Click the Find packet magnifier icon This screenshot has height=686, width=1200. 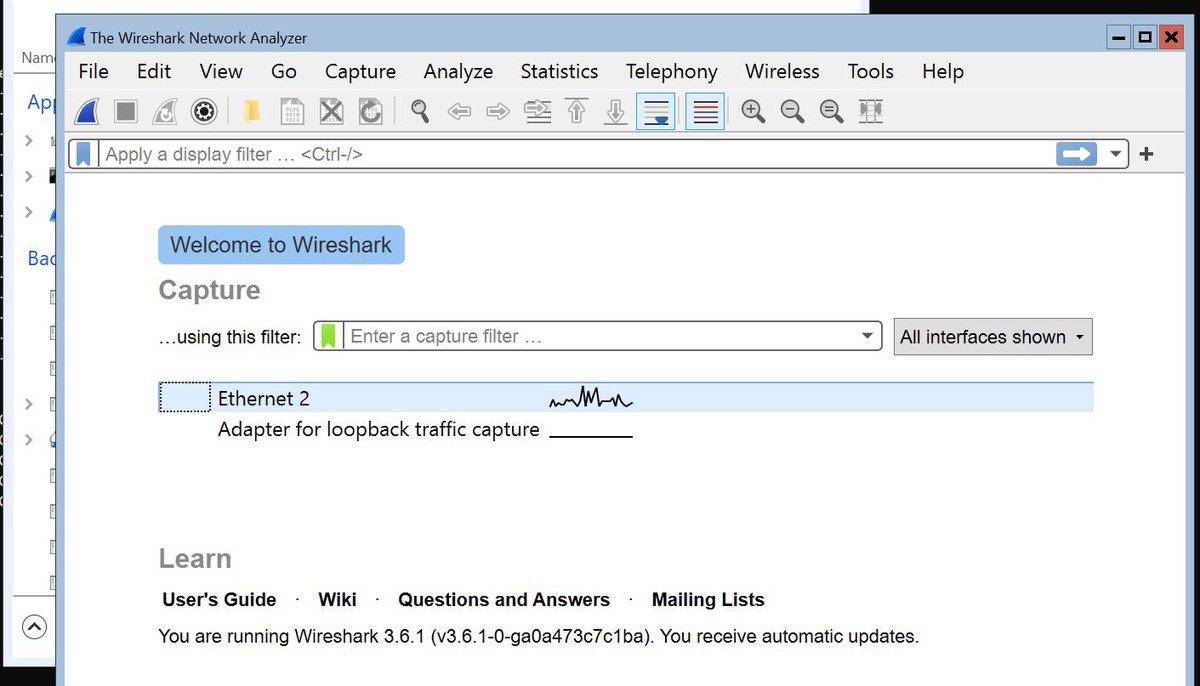[420, 111]
